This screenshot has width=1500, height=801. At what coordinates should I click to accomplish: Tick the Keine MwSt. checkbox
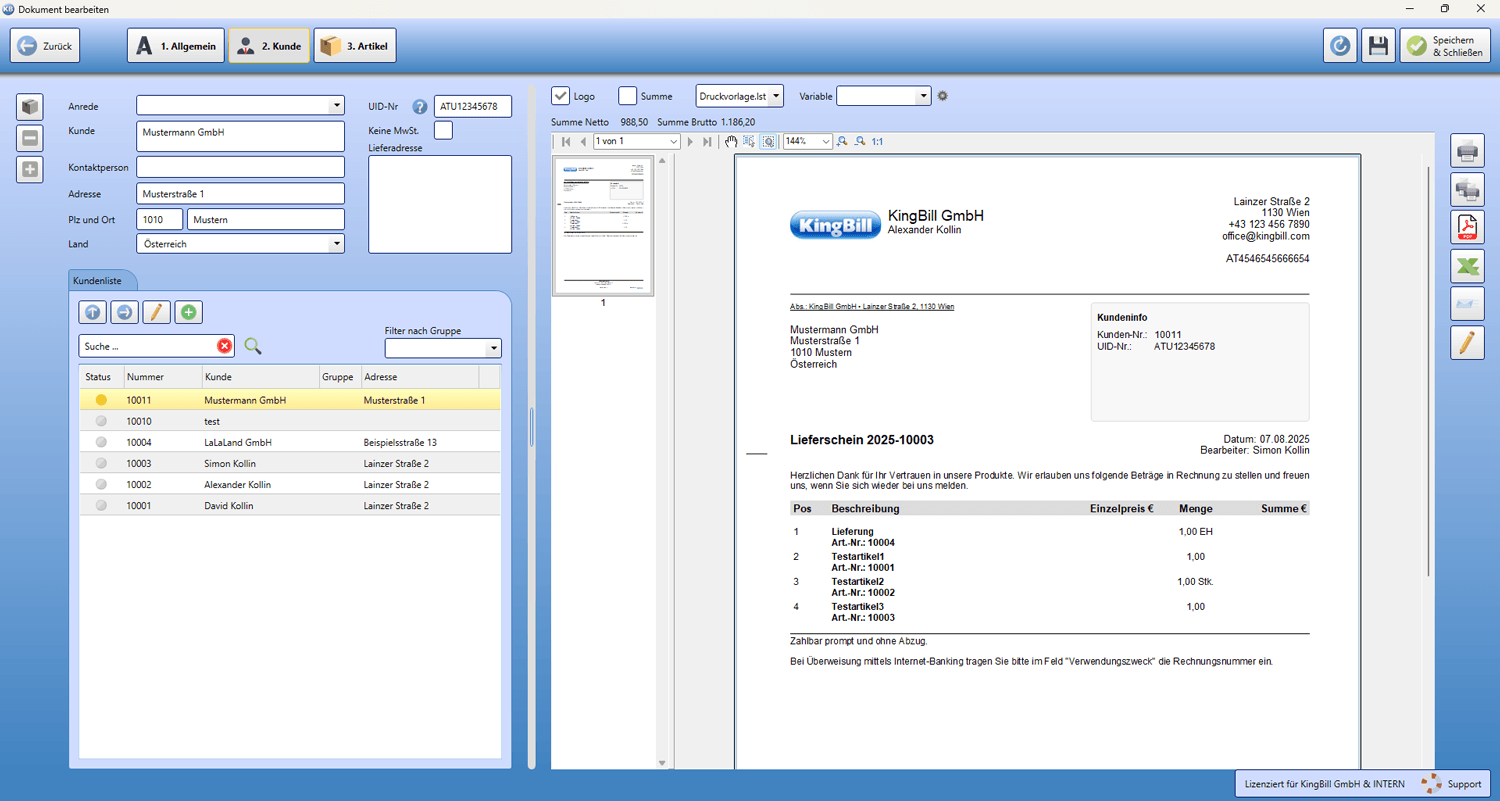443,130
